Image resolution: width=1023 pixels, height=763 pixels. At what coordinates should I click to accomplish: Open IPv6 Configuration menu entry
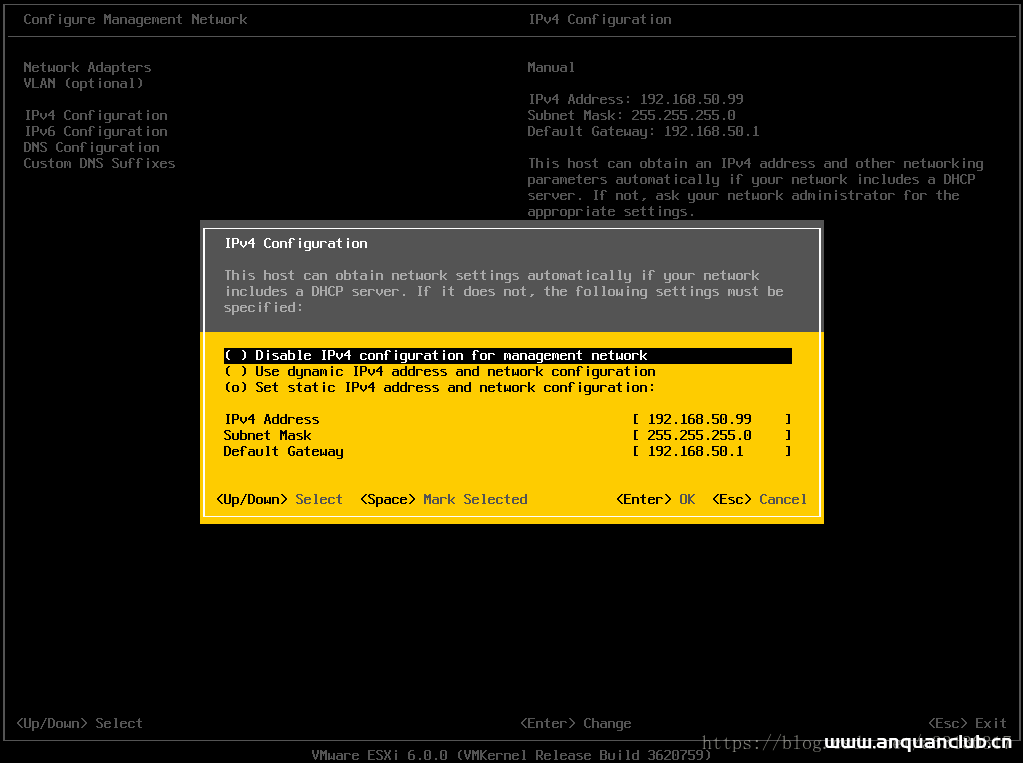click(95, 131)
